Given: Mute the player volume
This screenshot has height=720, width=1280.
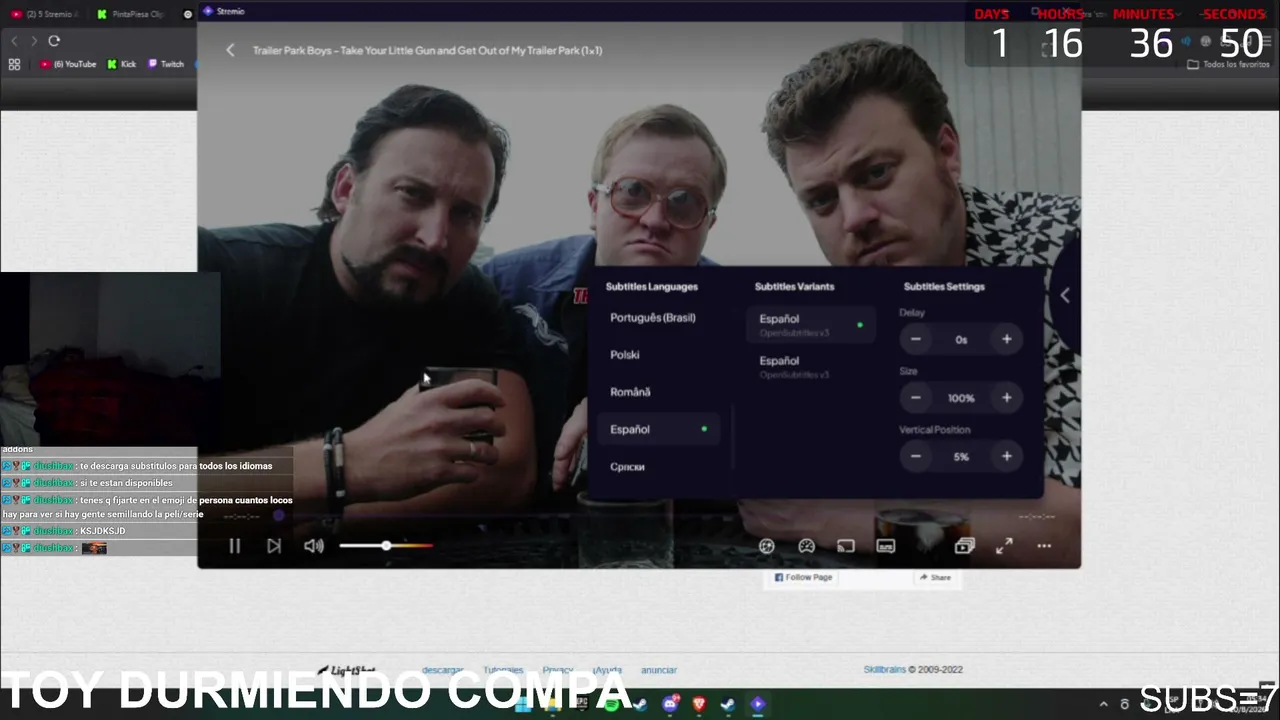Looking at the screenshot, I should pyautogui.click(x=314, y=546).
